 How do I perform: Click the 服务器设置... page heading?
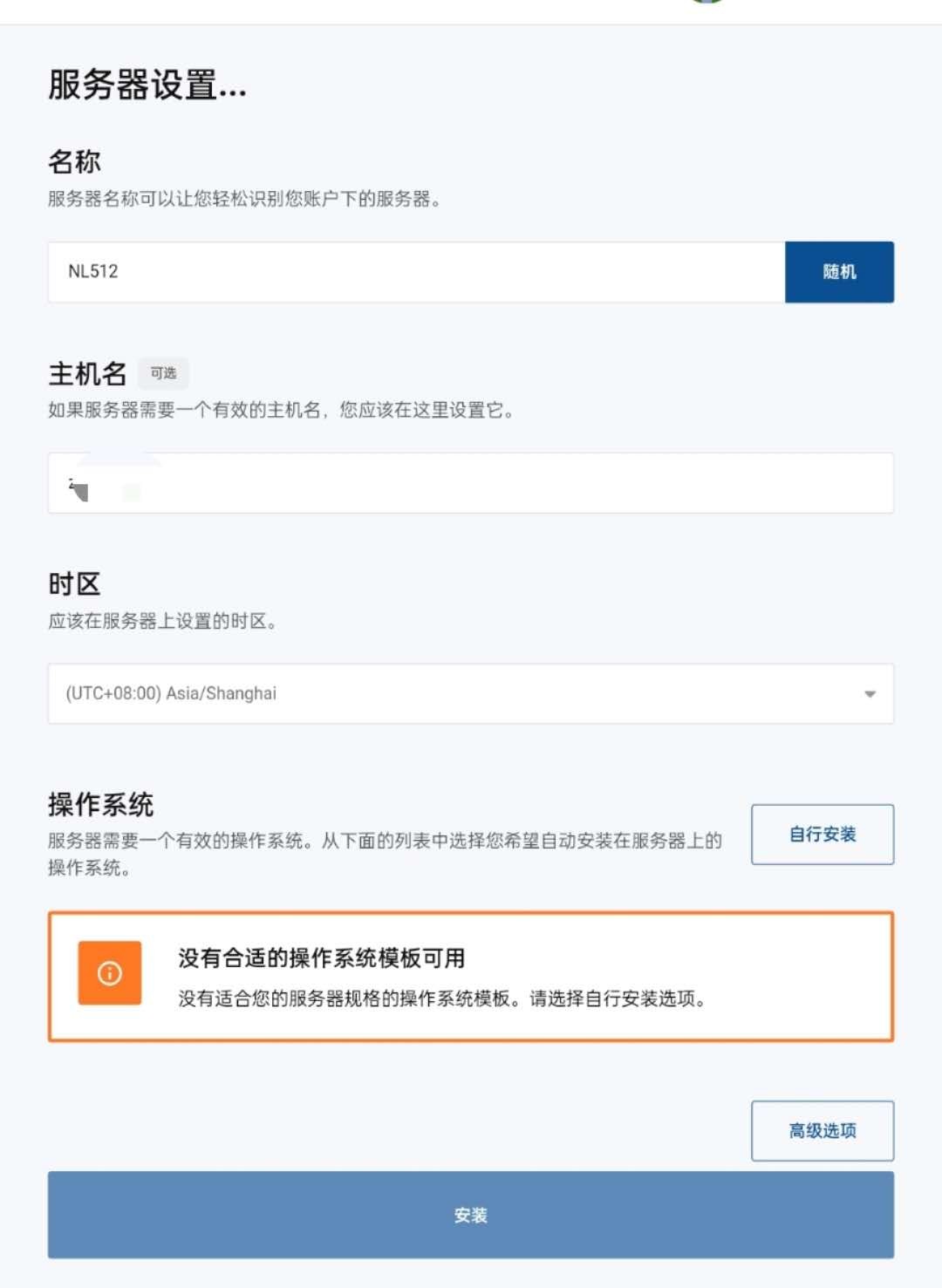click(x=147, y=85)
